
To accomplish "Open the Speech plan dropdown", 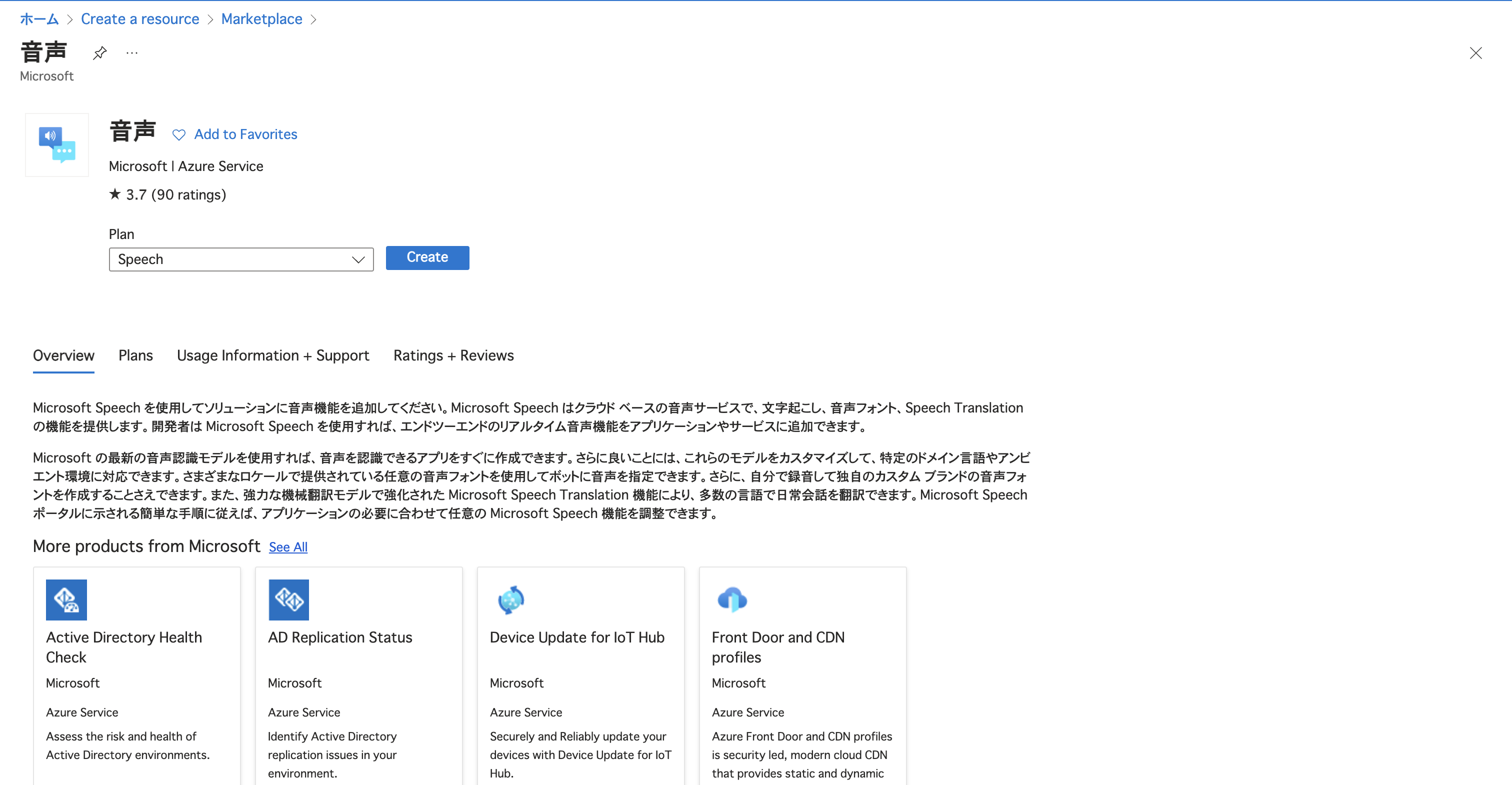I will pos(240,259).
